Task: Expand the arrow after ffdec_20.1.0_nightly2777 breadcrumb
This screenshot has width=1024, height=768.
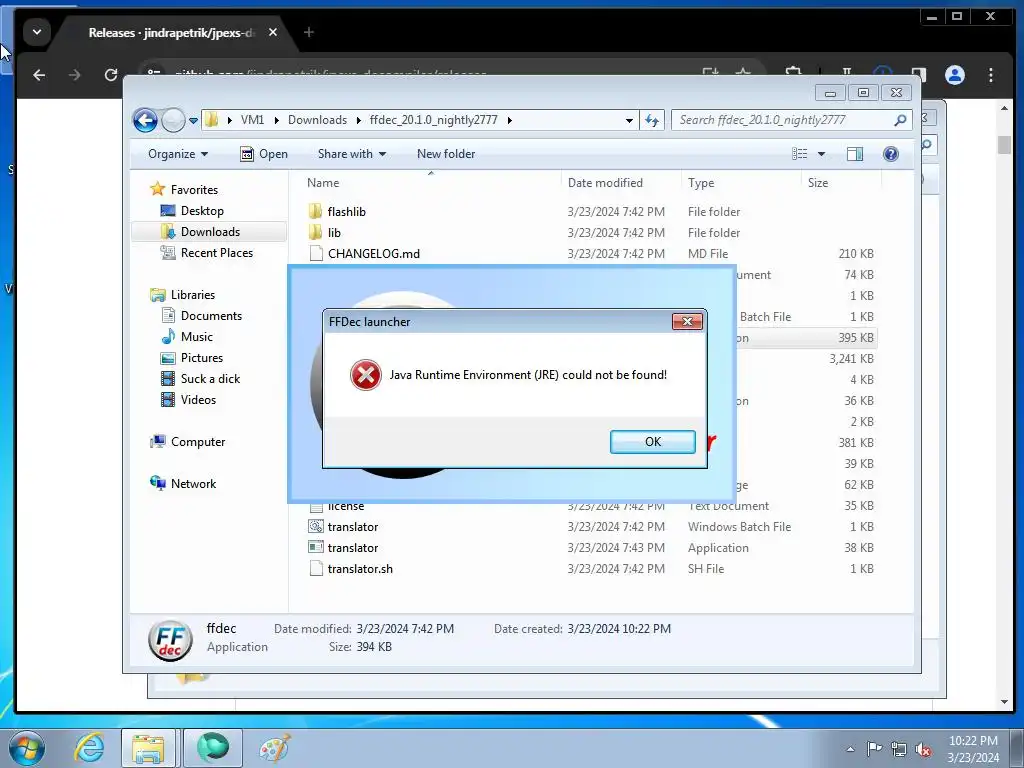Action: pos(509,120)
